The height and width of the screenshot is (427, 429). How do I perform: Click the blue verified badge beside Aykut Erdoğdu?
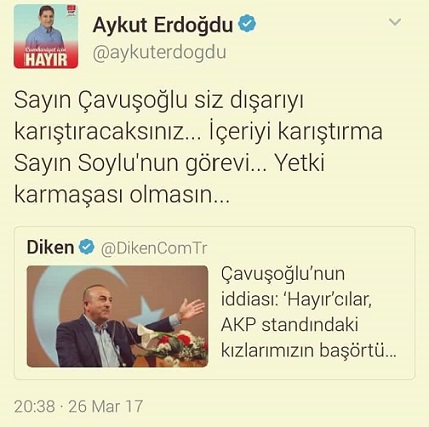[x=247, y=23]
